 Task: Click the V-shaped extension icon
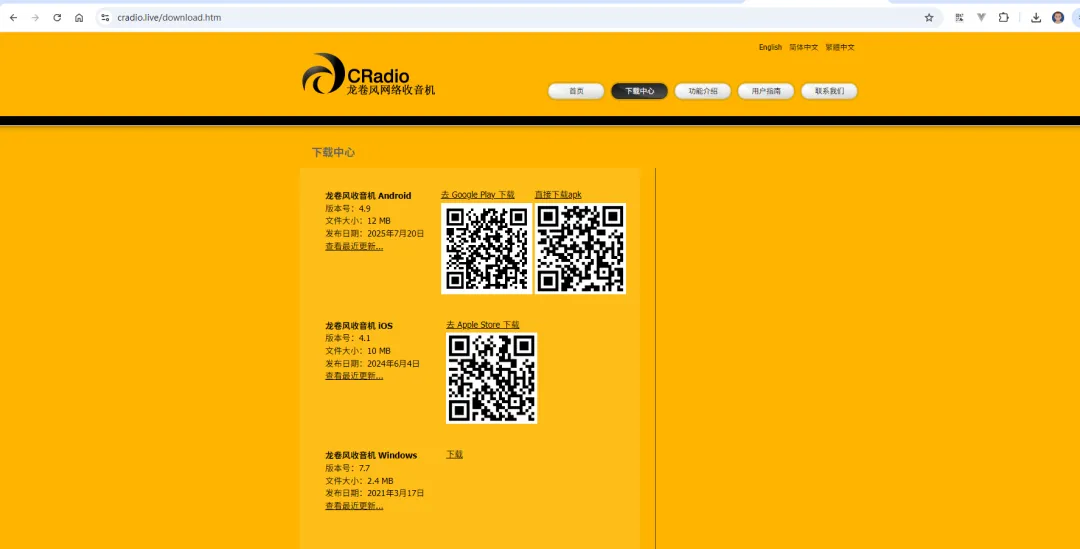[982, 18]
